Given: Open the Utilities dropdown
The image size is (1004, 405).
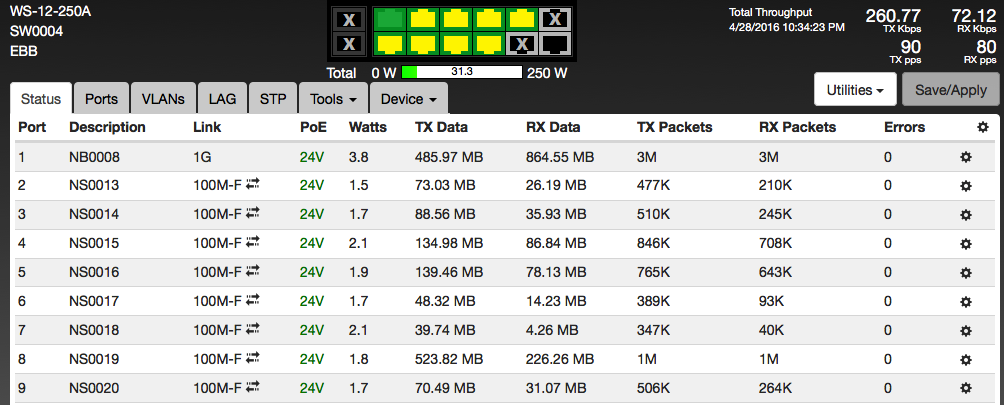Looking at the screenshot, I should point(853,89).
